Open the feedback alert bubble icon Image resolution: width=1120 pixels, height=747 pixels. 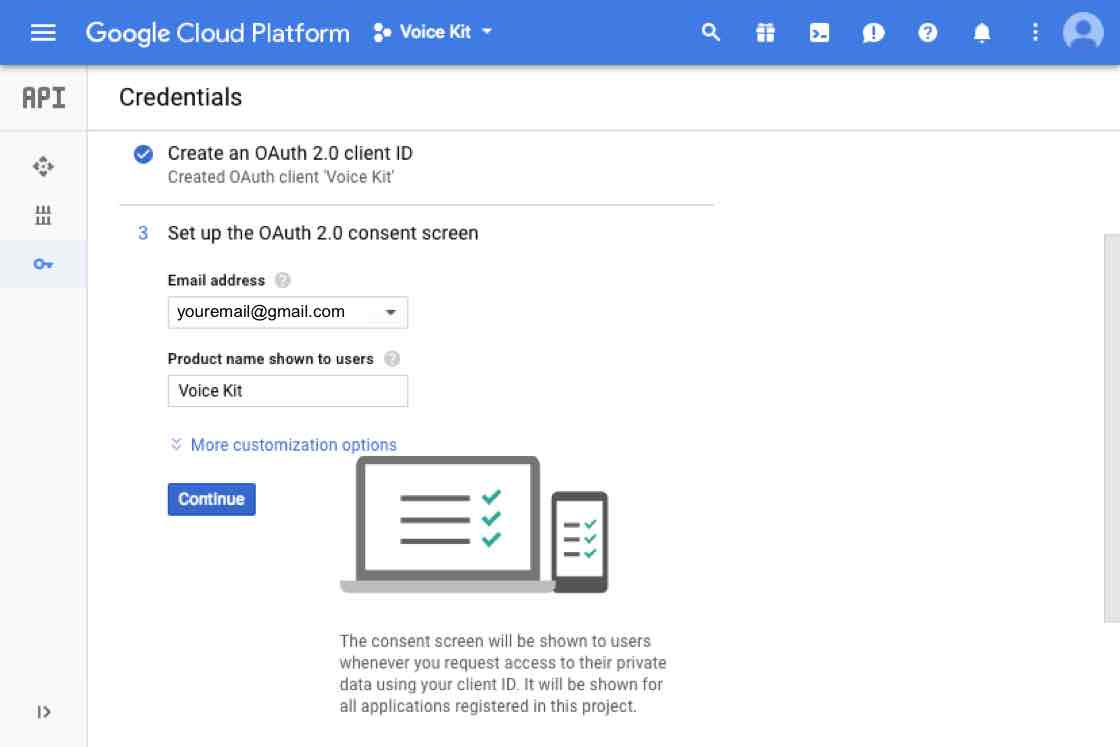(873, 33)
